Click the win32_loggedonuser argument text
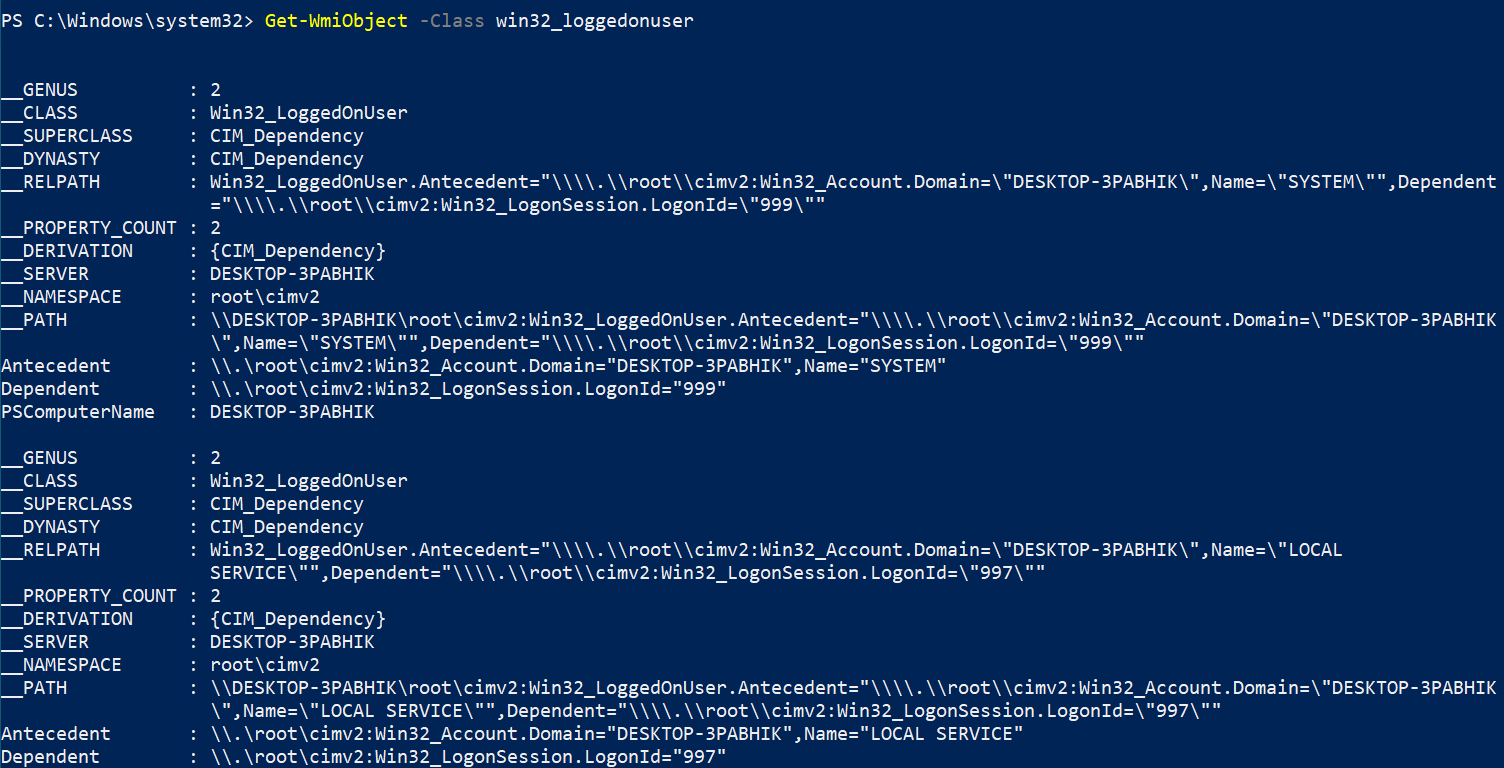 (x=595, y=20)
